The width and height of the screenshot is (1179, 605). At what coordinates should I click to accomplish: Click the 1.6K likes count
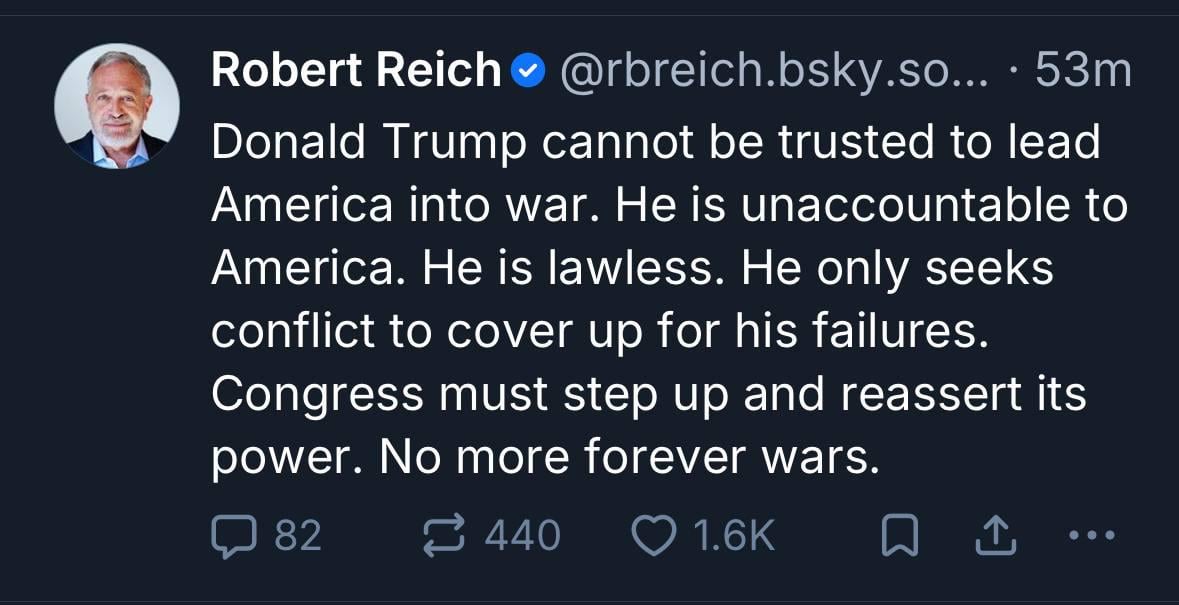point(734,536)
